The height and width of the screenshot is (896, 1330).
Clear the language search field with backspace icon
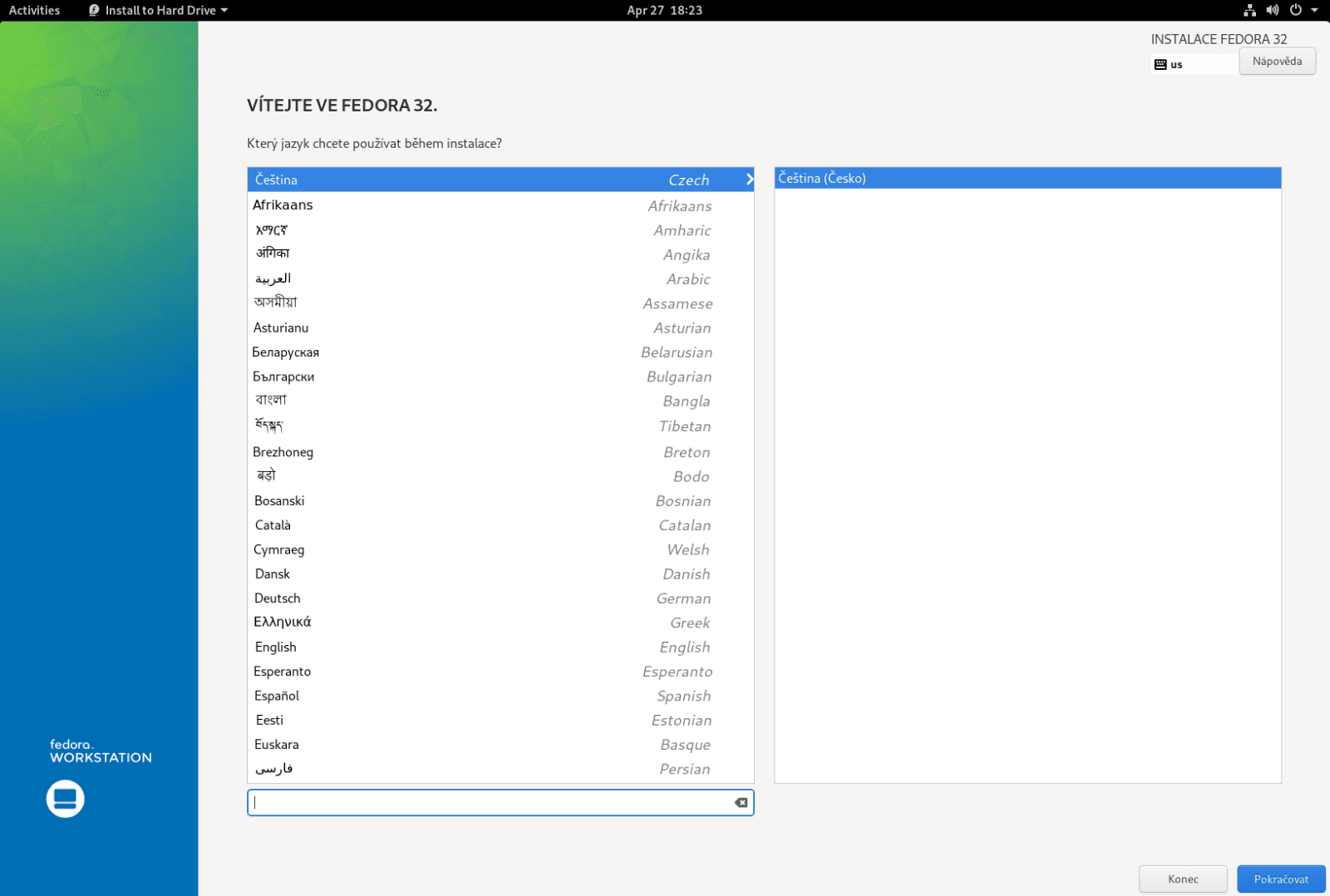tap(741, 802)
